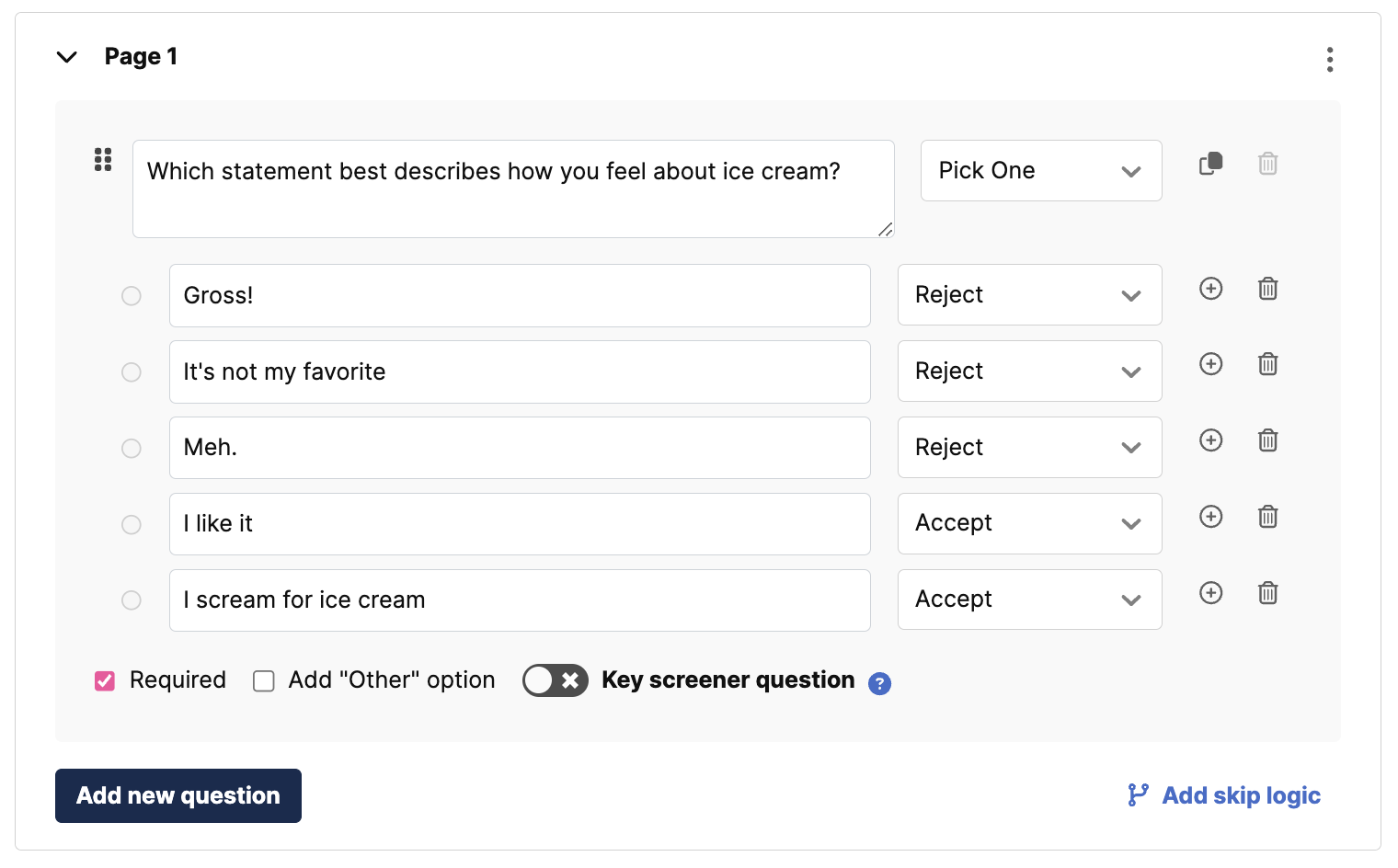Viewport: 1398px width, 868px height.
Task: Click the I like it answer field
Action: [x=520, y=524]
